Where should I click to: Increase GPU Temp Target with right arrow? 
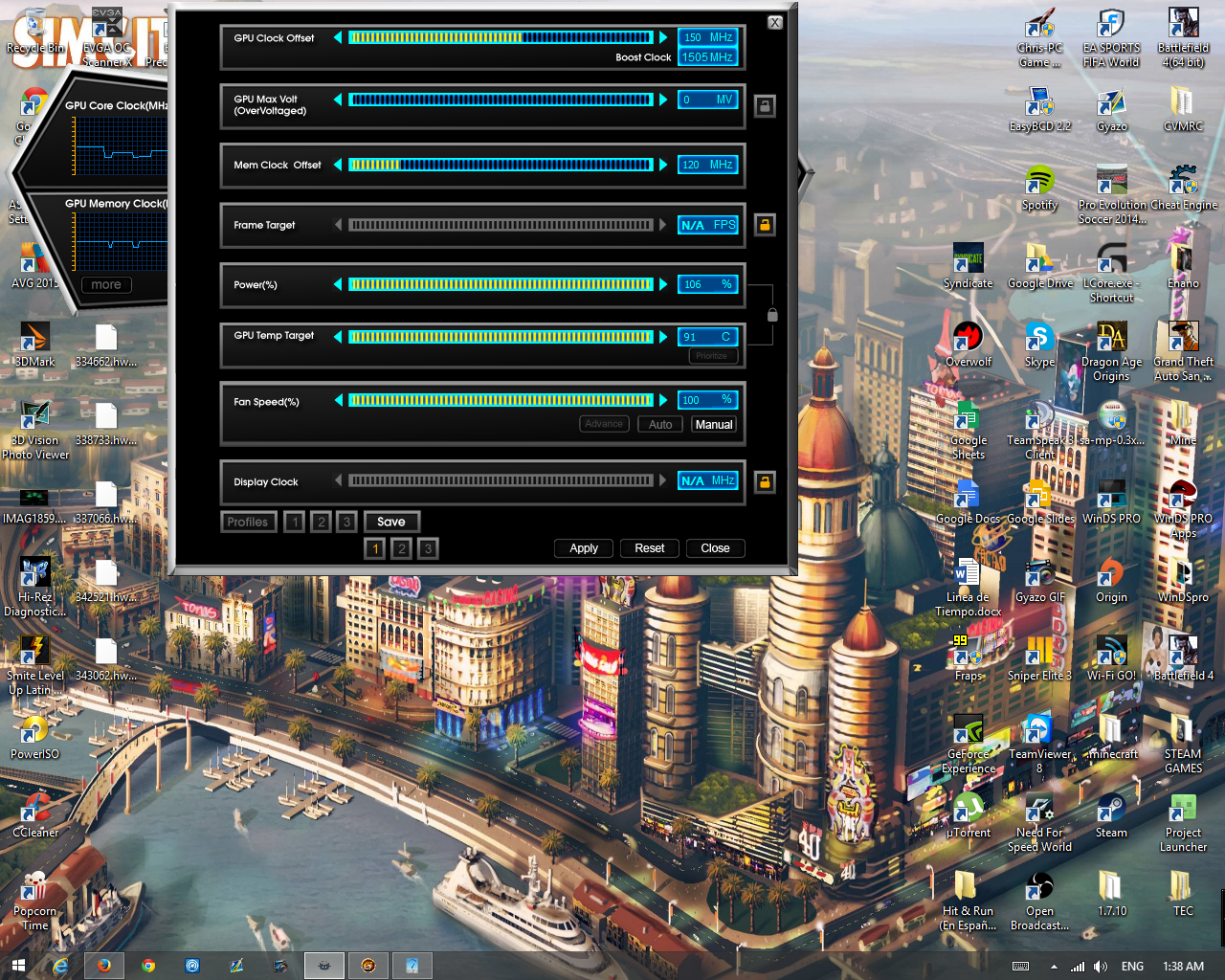(x=663, y=336)
